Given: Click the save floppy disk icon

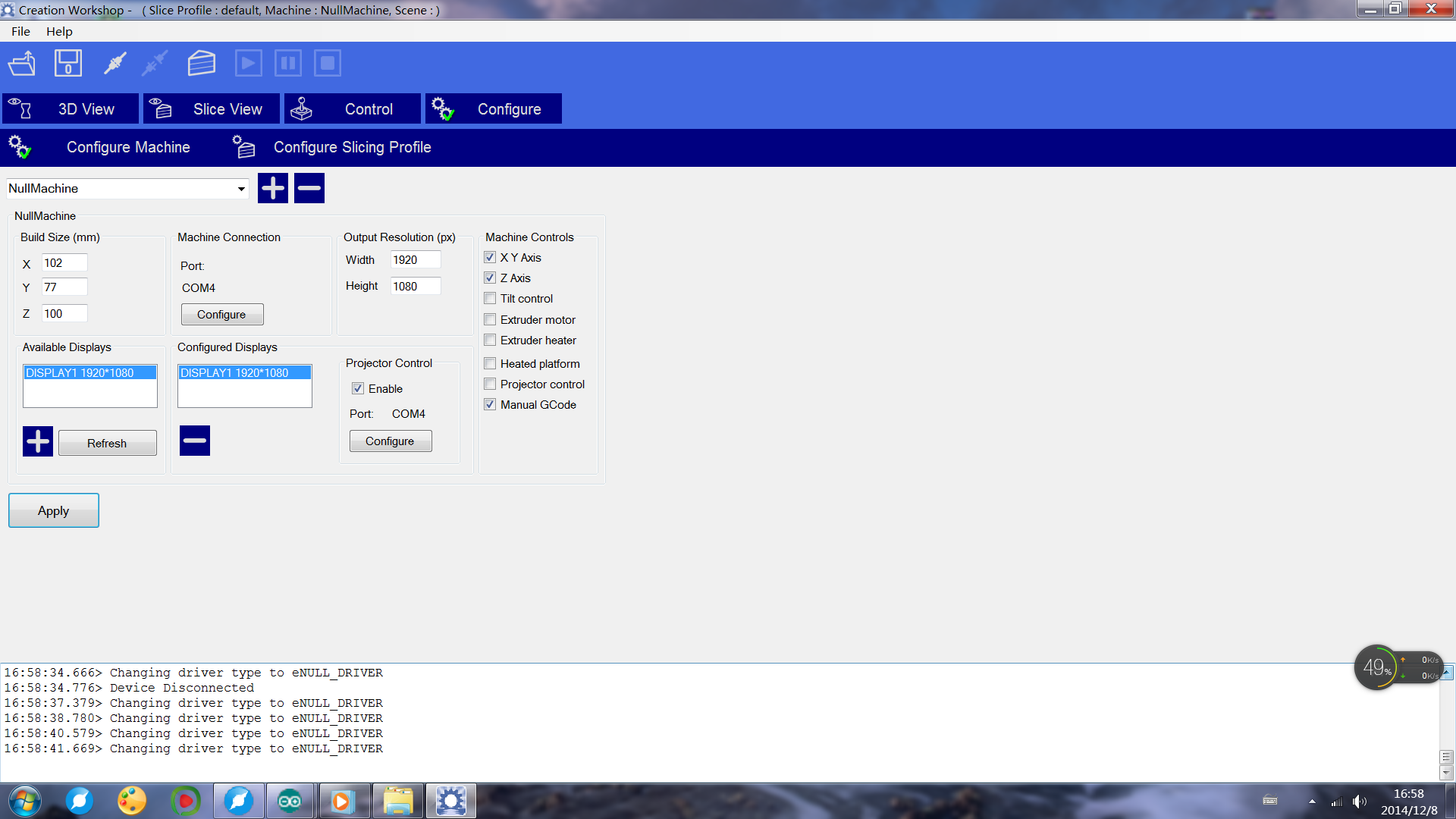Looking at the screenshot, I should coord(67,64).
